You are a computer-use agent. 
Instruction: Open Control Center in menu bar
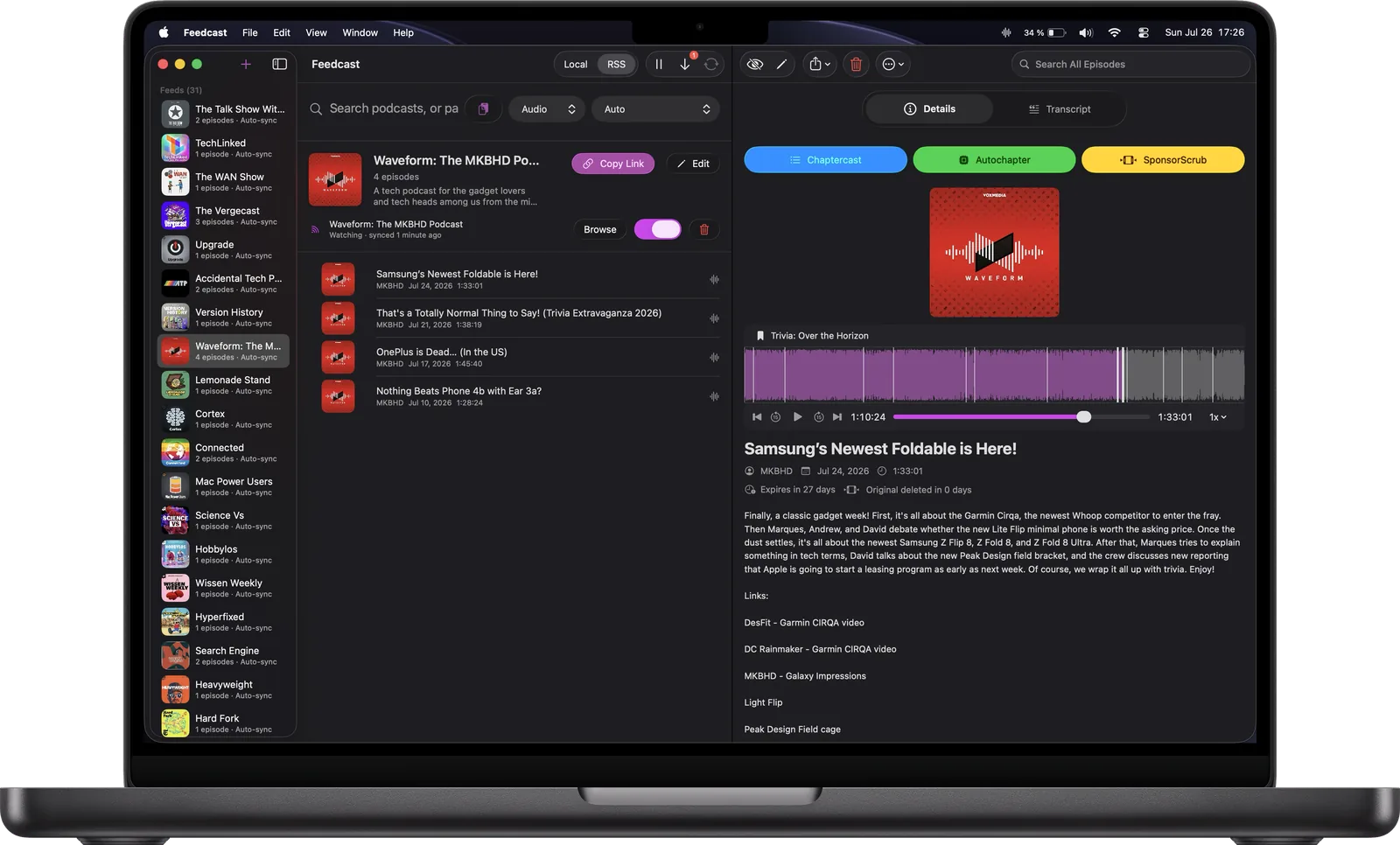1143,32
